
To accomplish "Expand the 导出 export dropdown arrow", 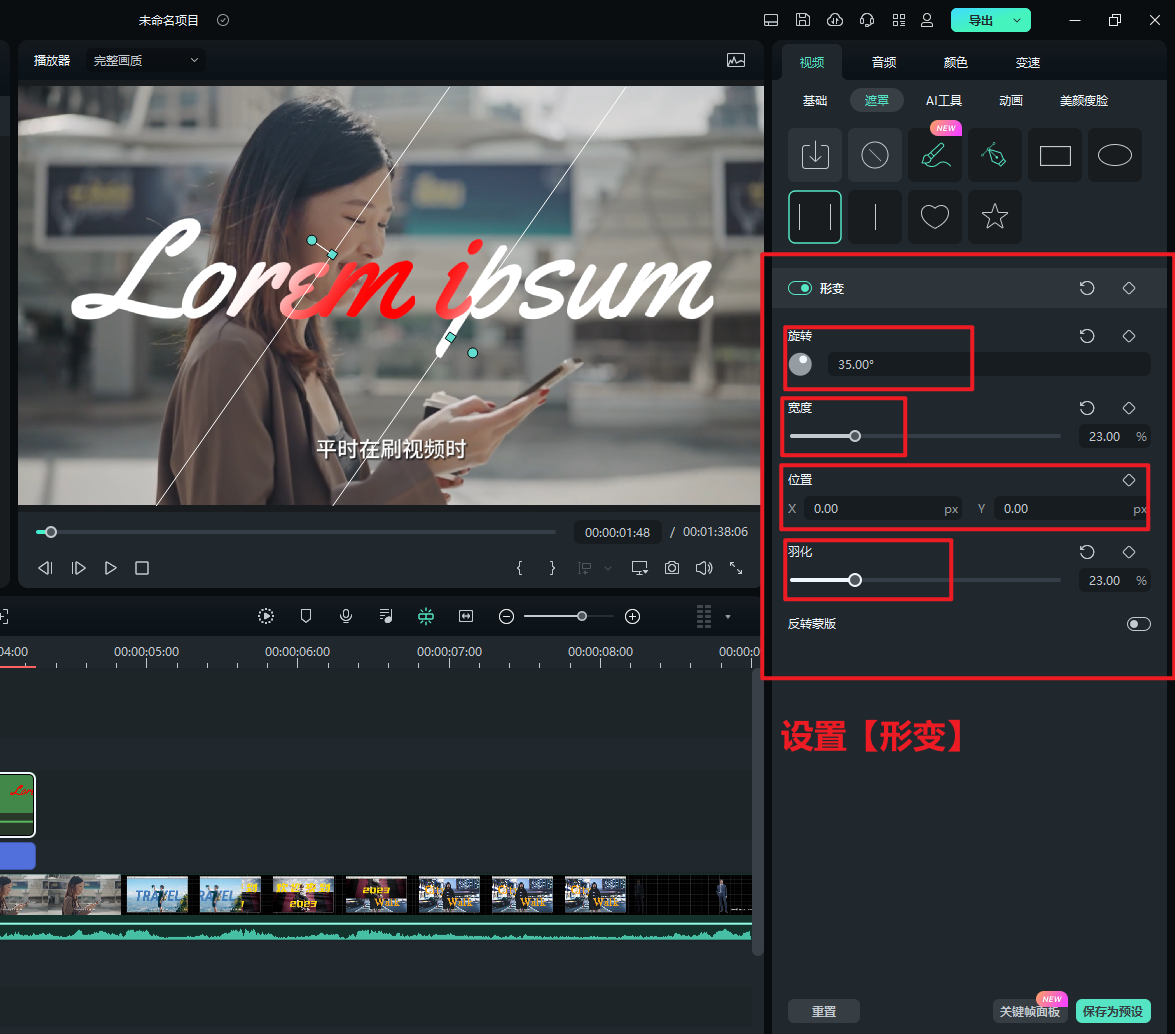I will (x=1017, y=20).
